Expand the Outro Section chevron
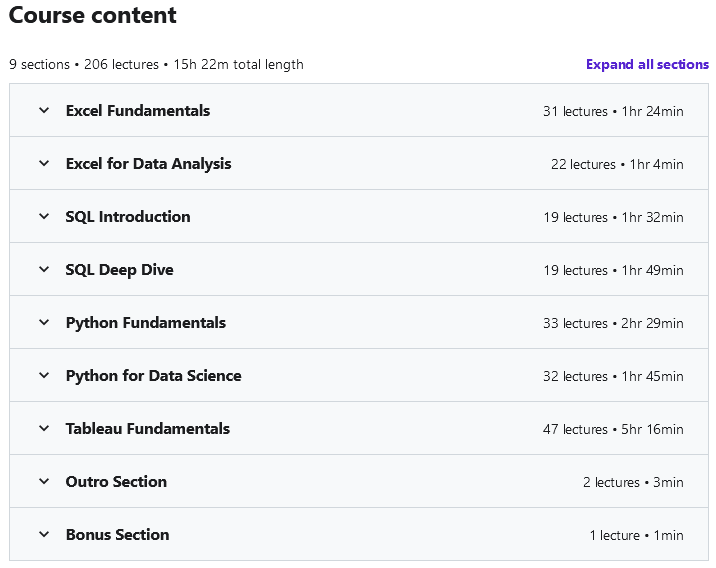The height and width of the screenshot is (568, 716). pyautogui.click(x=44, y=482)
